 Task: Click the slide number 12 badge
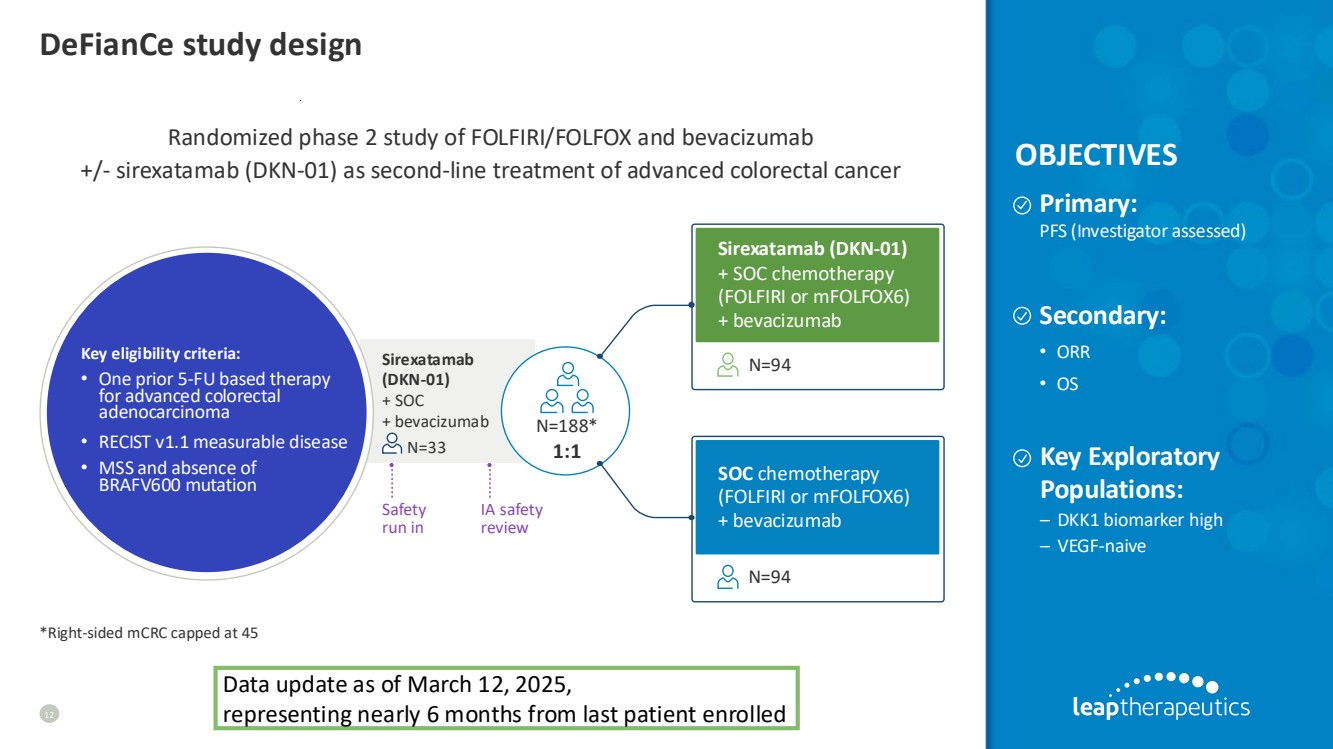47,713
